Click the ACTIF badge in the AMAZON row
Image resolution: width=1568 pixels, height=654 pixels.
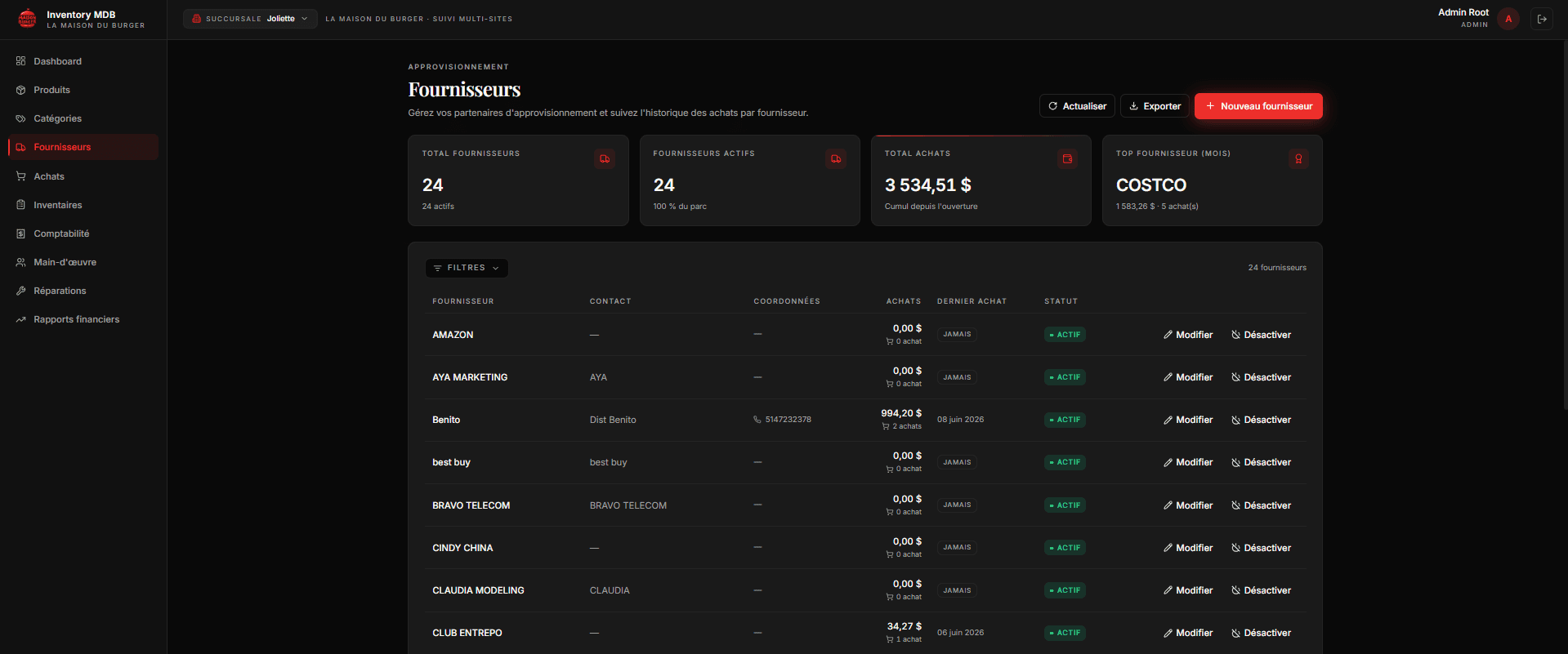pos(1065,335)
